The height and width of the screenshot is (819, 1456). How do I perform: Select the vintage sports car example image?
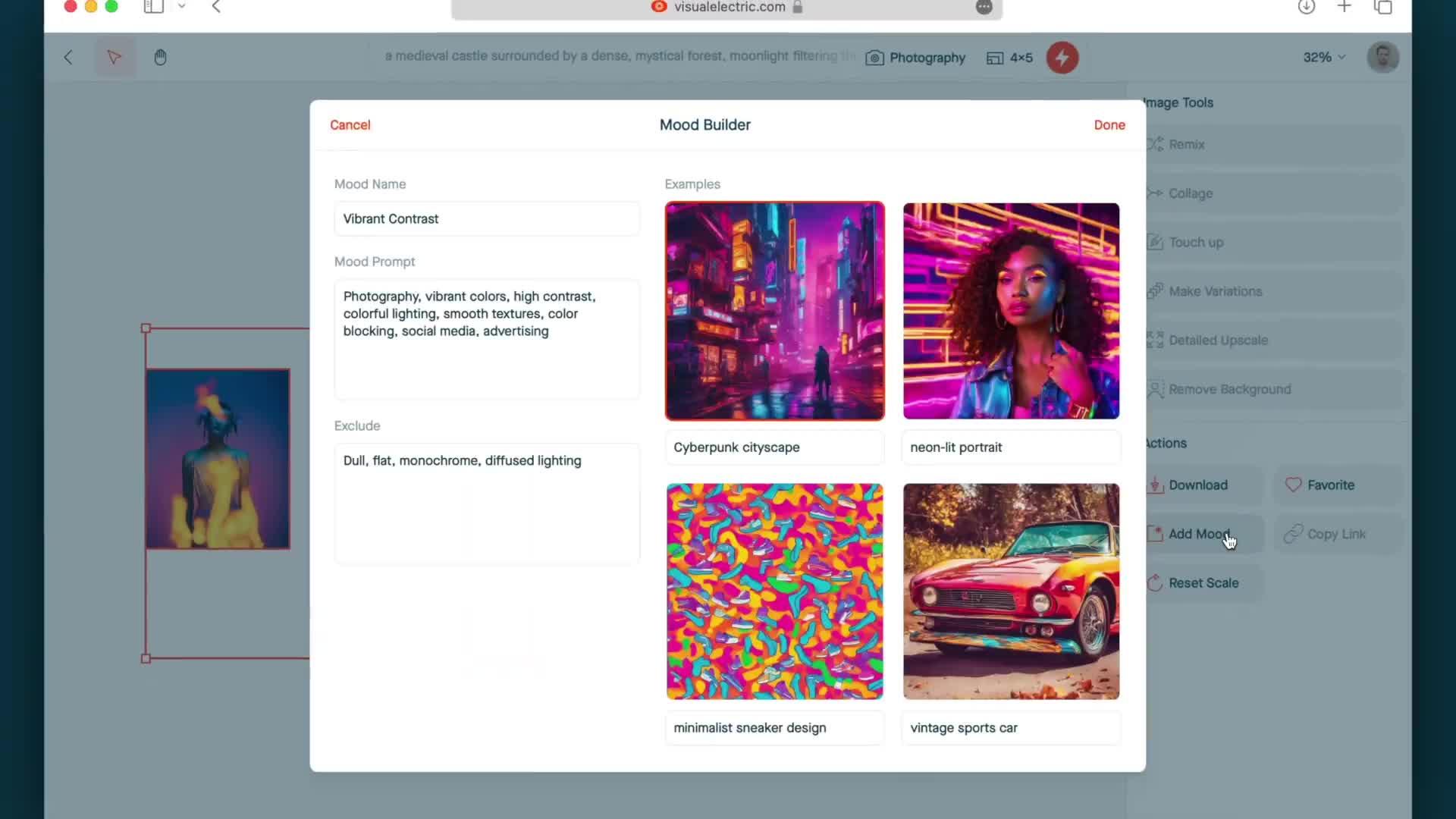tap(1011, 591)
